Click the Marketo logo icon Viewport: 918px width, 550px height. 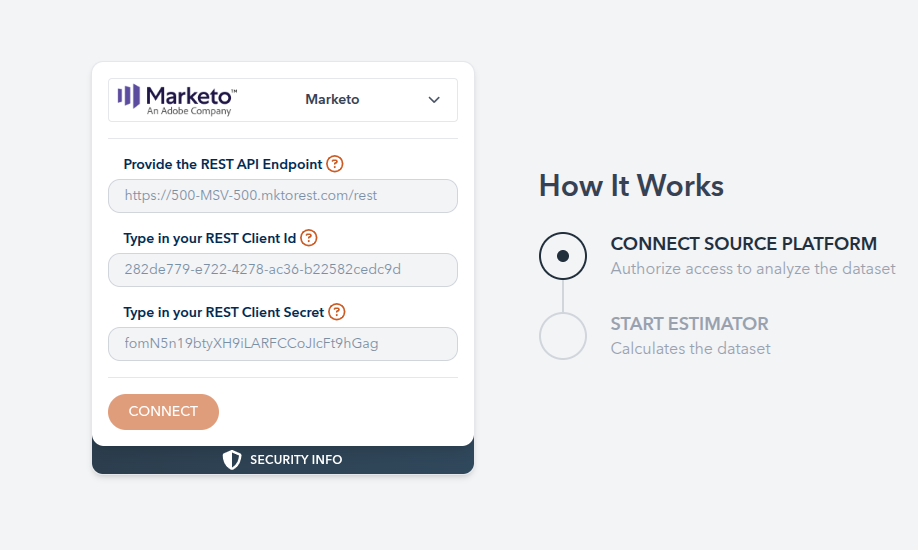(129, 96)
